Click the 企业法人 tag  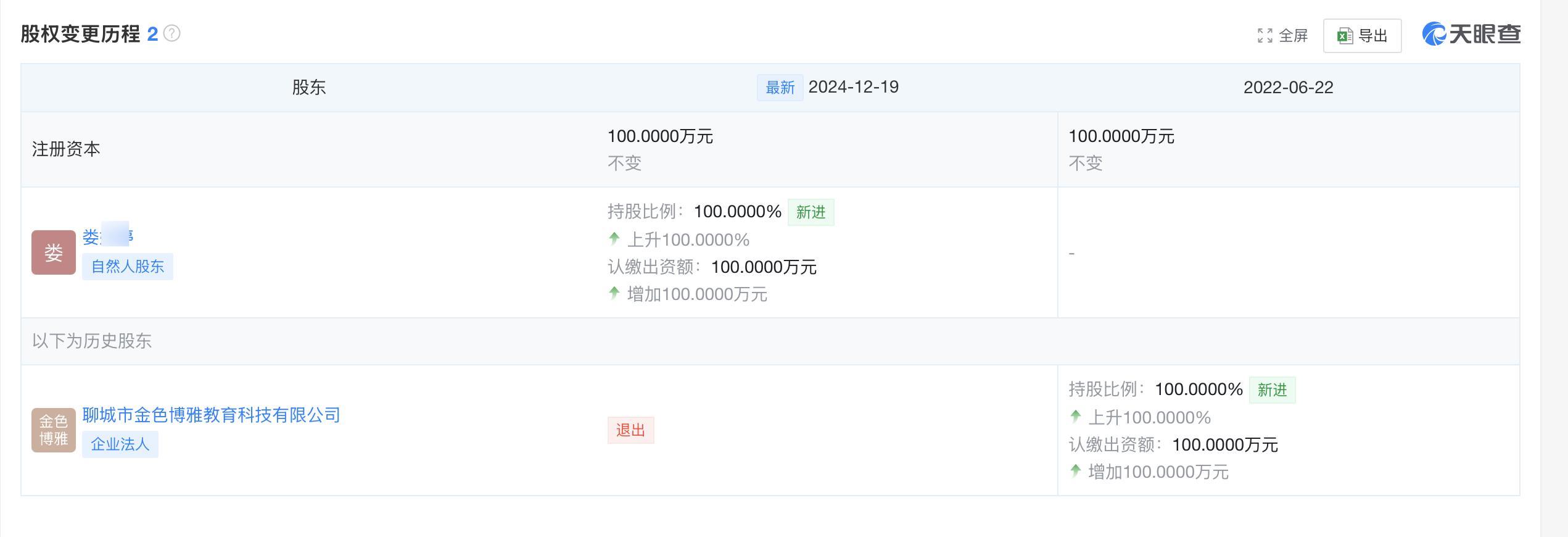(x=120, y=444)
